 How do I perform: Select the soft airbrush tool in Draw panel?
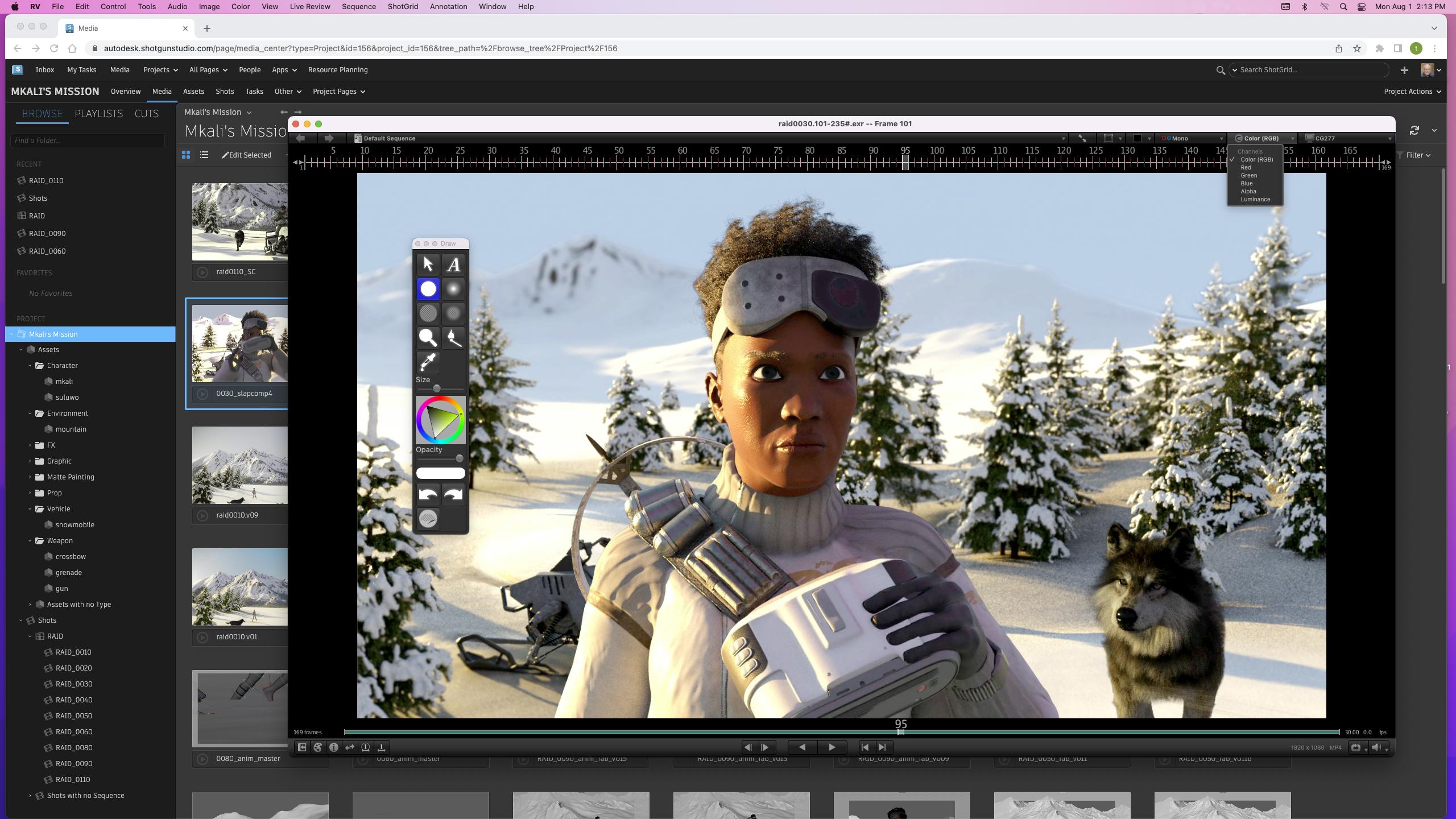453,289
